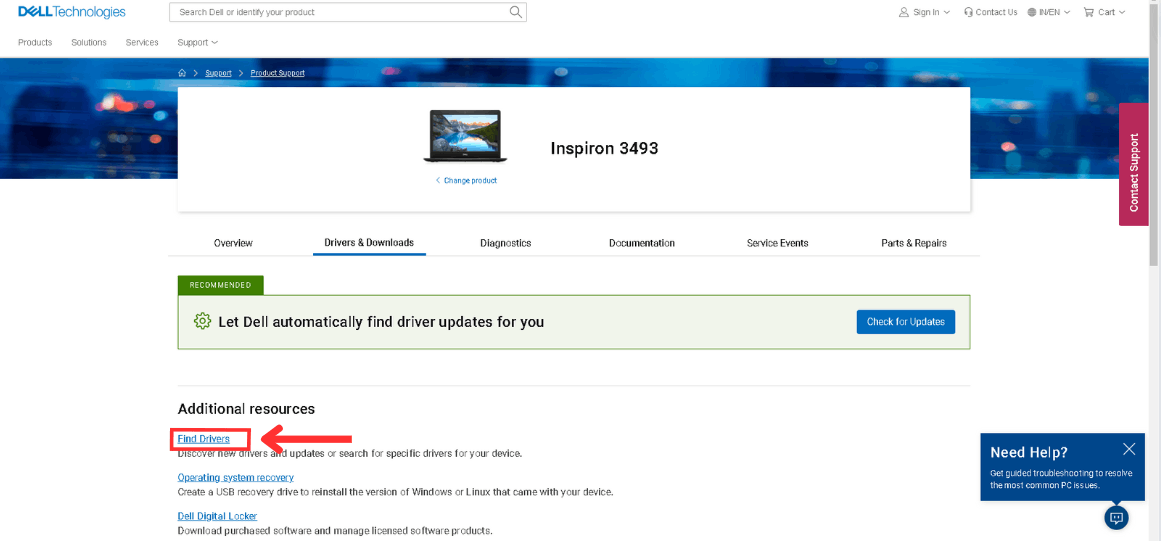
Task: Select the Drivers & Downloads tab
Action: 369,243
